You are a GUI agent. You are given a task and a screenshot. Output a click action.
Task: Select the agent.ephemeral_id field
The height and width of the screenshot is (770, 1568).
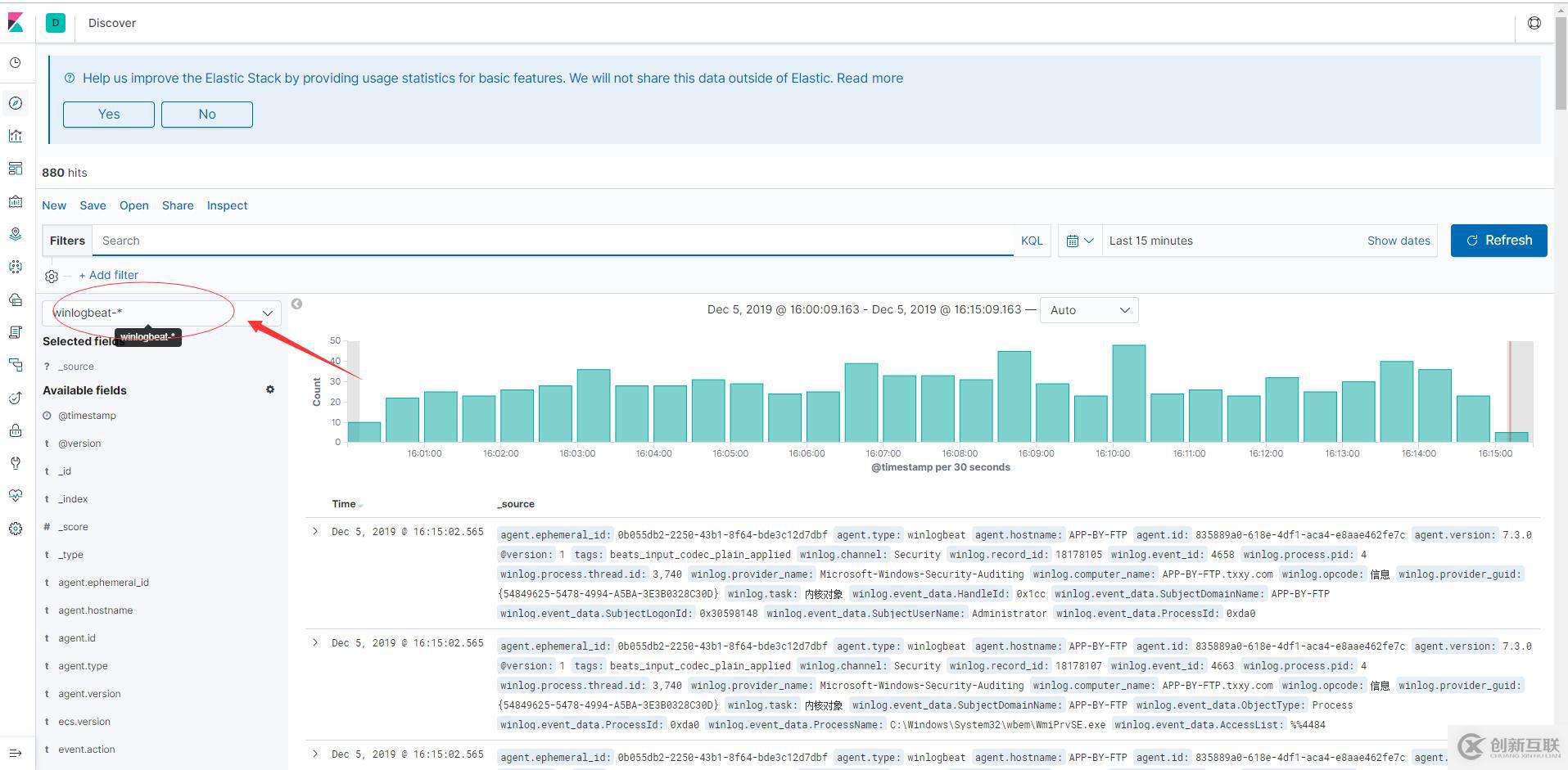[103, 583]
